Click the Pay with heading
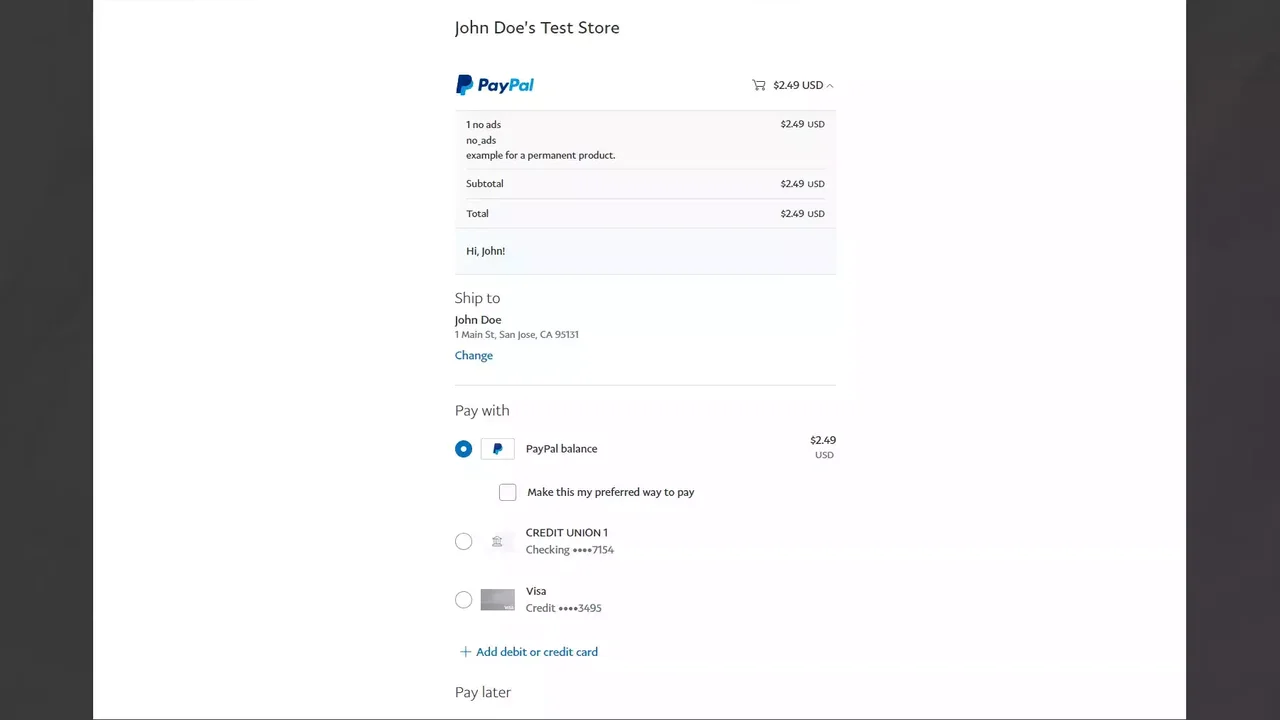The image size is (1280, 720). (x=482, y=411)
